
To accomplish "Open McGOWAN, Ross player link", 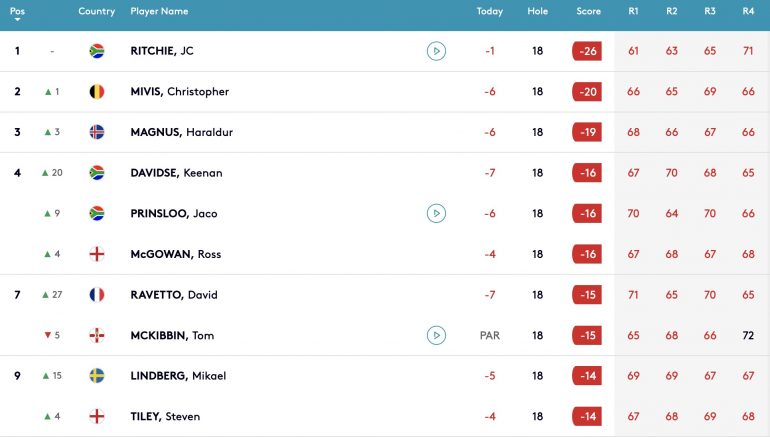I will 175,254.
